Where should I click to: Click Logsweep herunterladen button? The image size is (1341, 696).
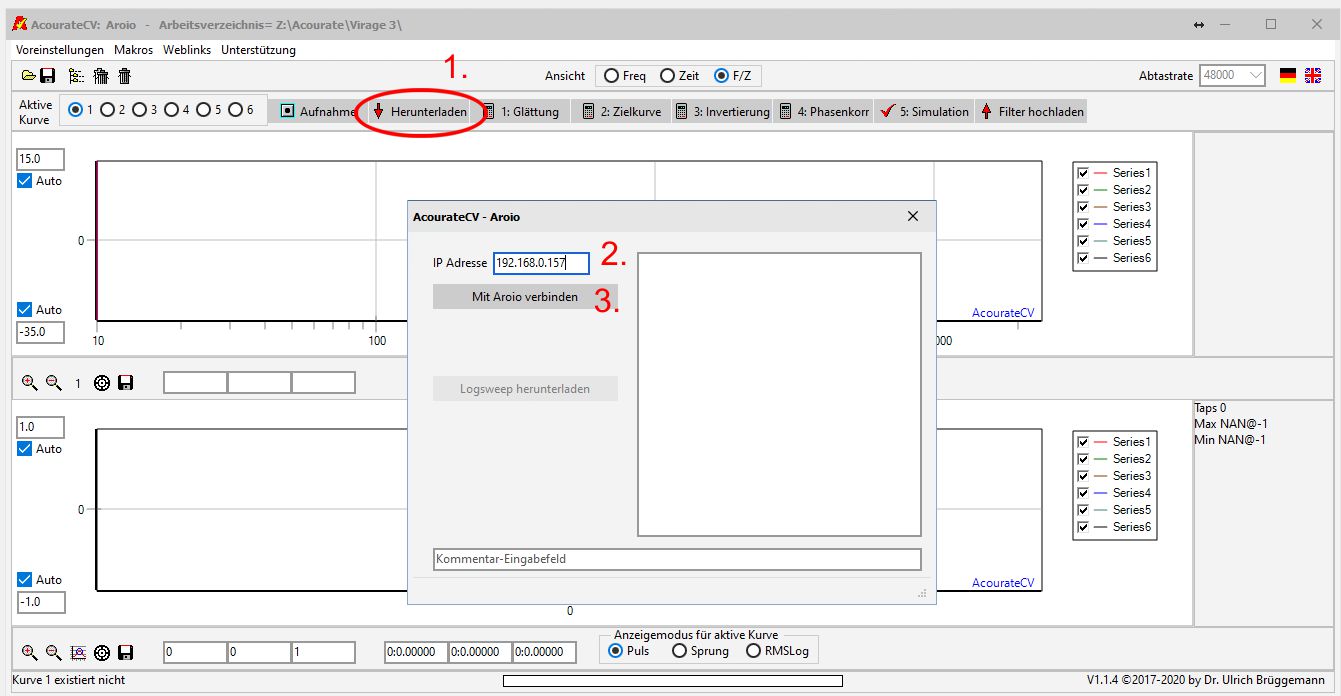pyautogui.click(x=525, y=389)
